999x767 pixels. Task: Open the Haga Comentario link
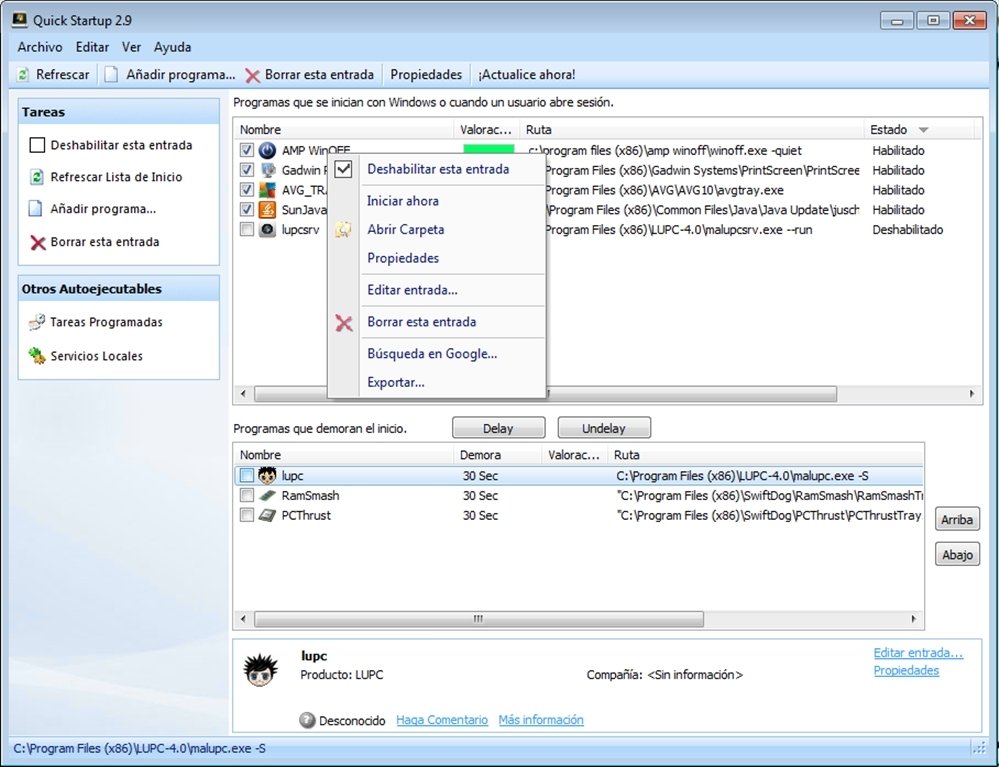pyautogui.click(x=442, y=720)
